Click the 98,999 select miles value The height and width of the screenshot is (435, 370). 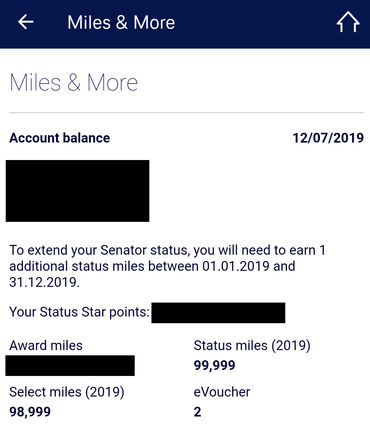point(30,412)
